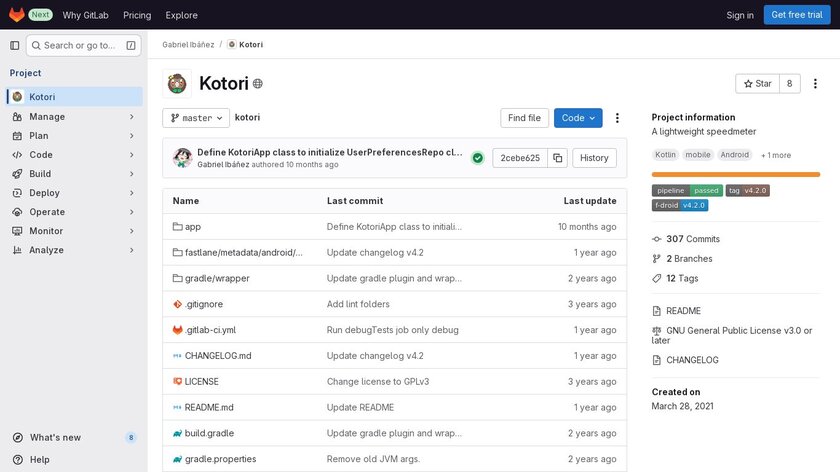Open the Pricing menu item

(x=138, y=15)
